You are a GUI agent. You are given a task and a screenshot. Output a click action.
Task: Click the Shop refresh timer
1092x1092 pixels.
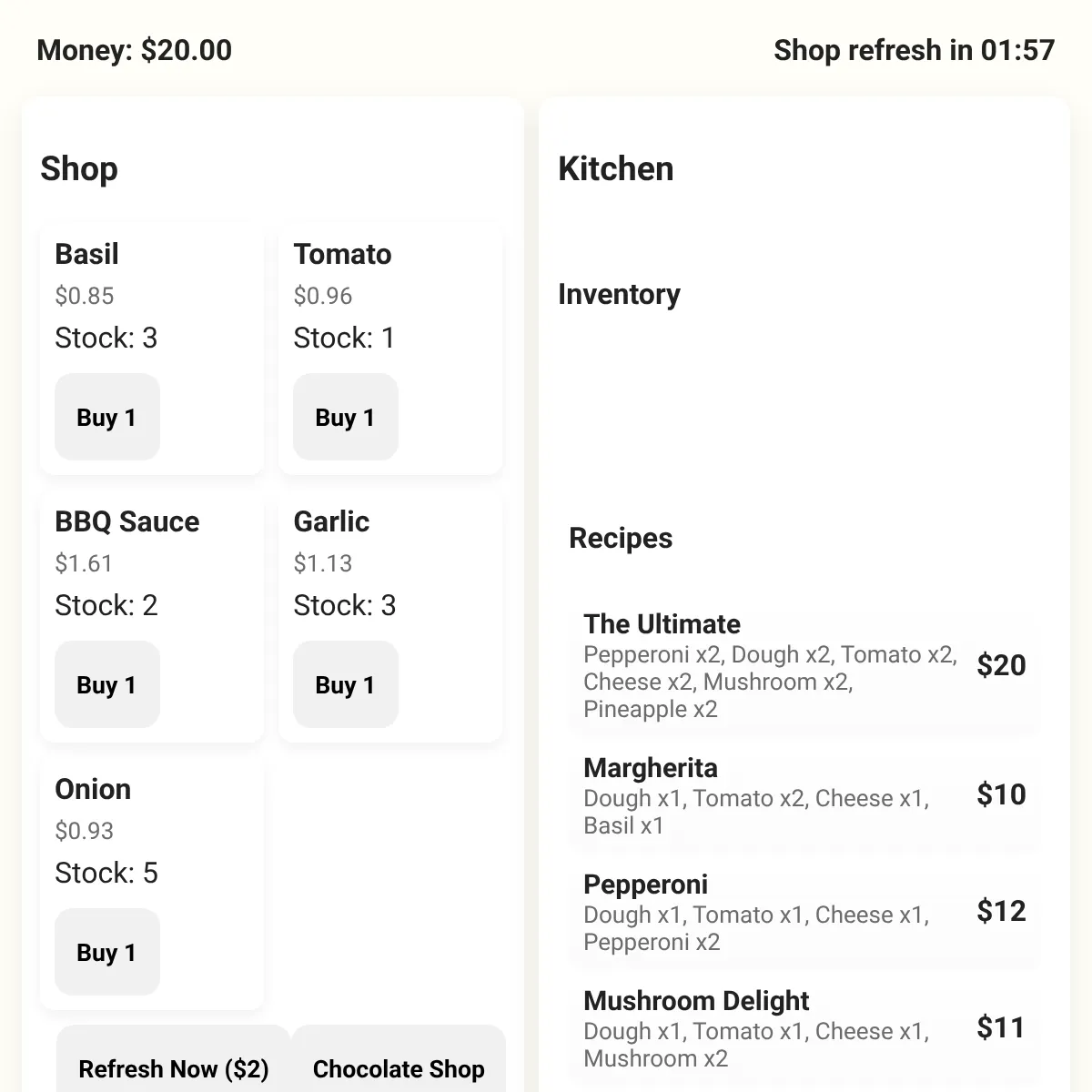(x=914, y=50)
